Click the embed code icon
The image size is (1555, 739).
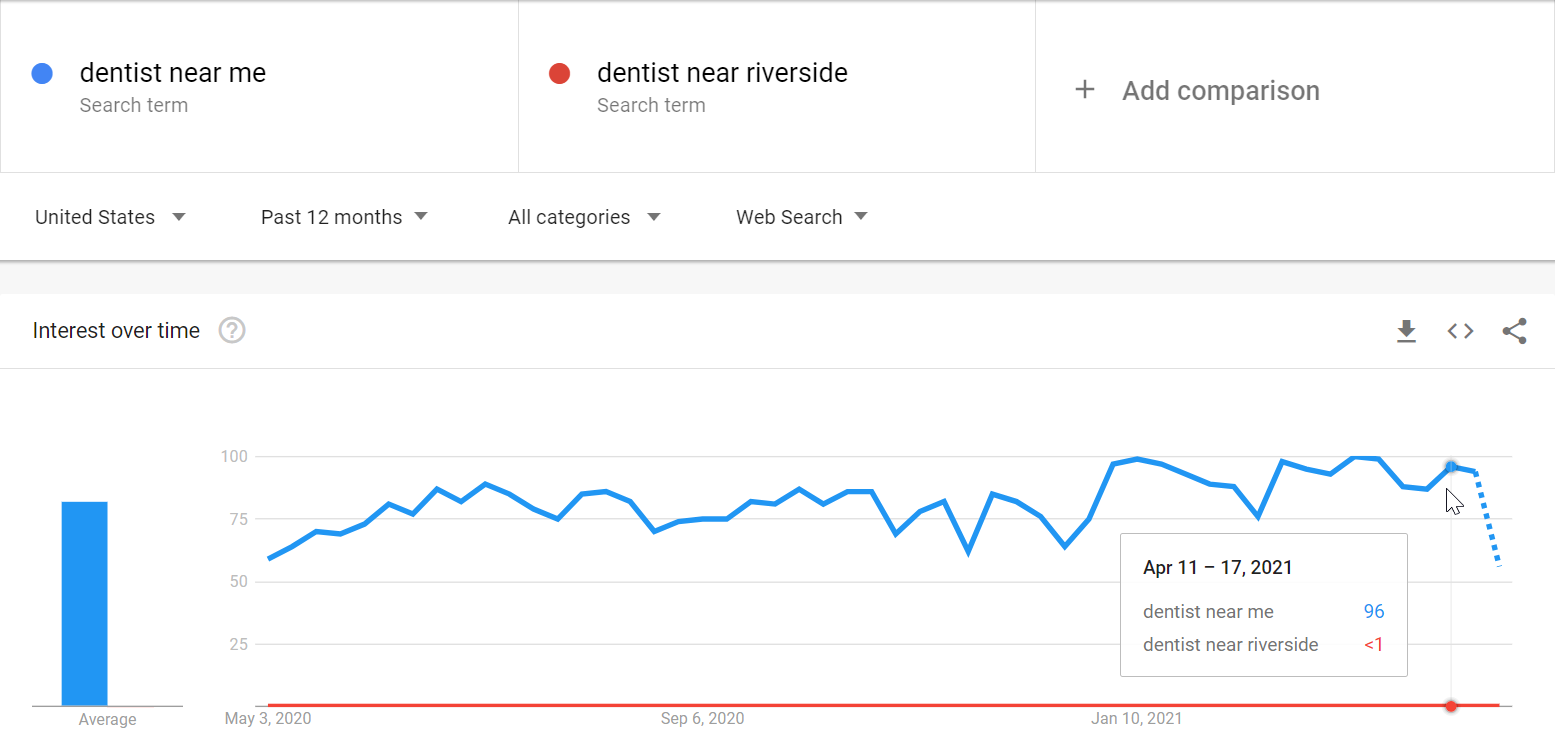pos(1460,331)
